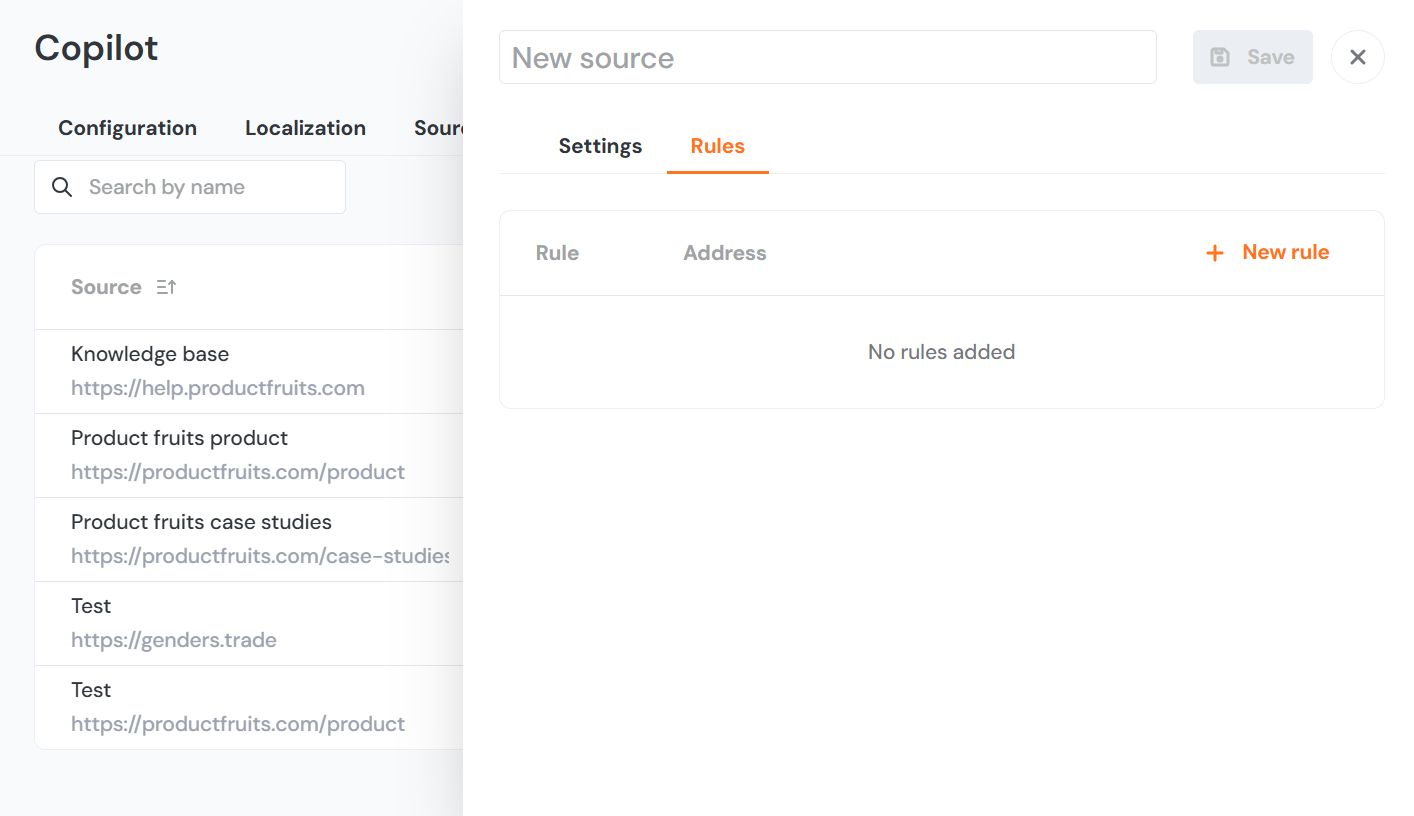Focus the New source name field
The image size is (1414, 816).
[827, 57]
